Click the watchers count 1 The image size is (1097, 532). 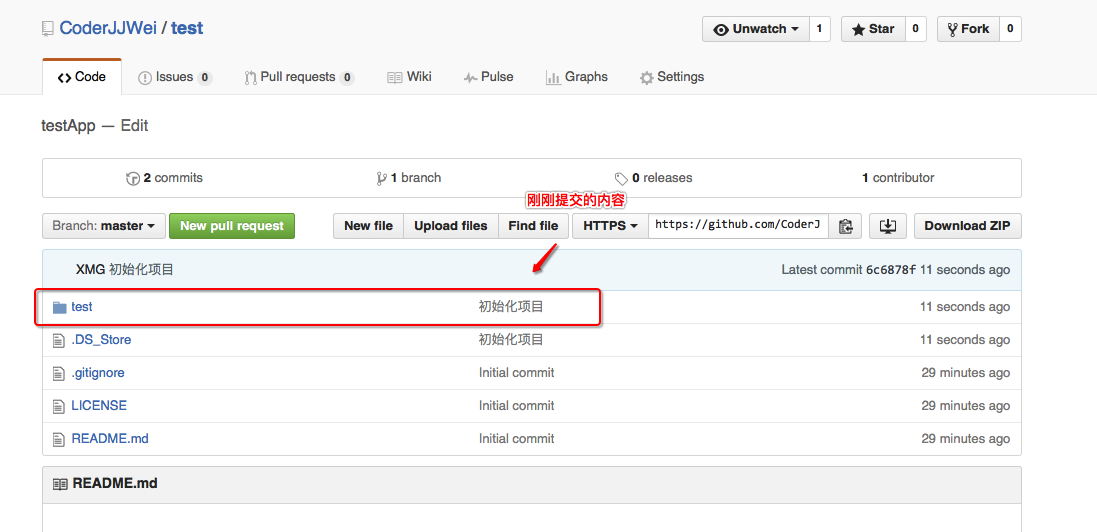[819, 29]
